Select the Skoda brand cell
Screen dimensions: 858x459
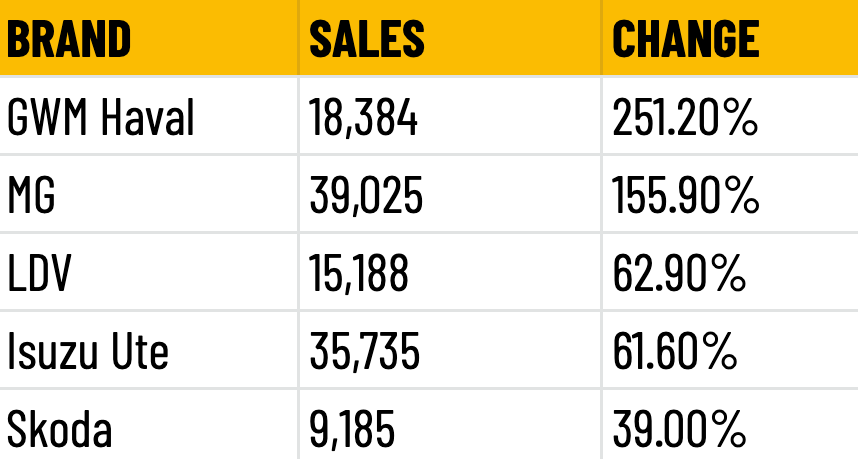(149, 425)
